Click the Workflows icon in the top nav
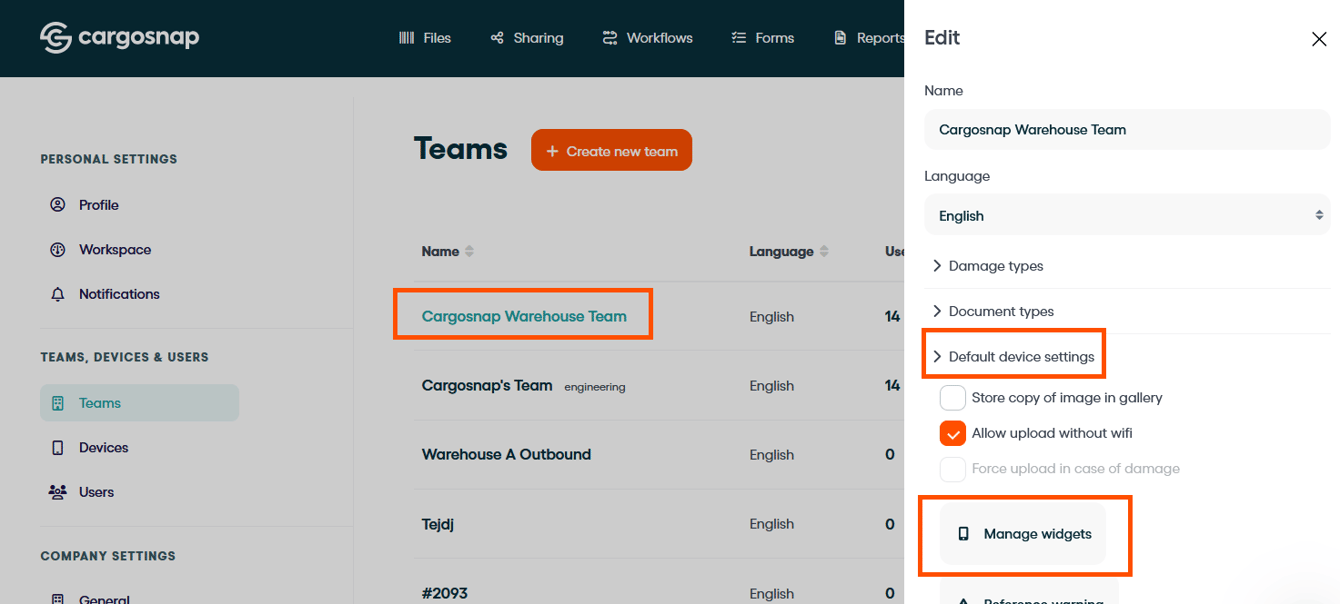 coord(609,37)
